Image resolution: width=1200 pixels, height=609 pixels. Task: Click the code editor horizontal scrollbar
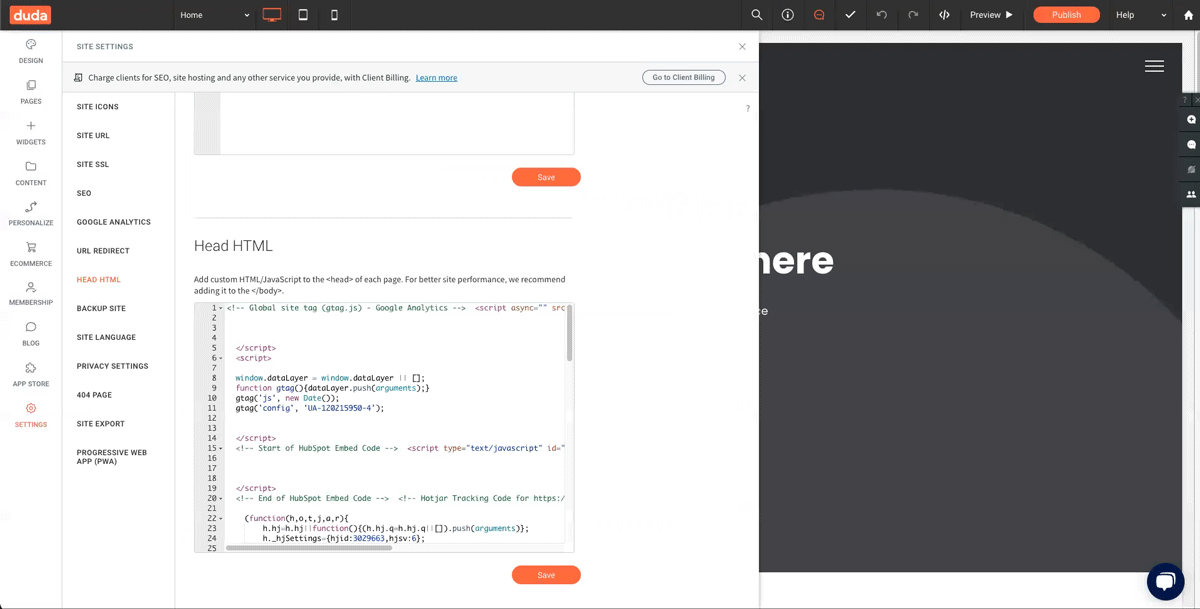309,548
